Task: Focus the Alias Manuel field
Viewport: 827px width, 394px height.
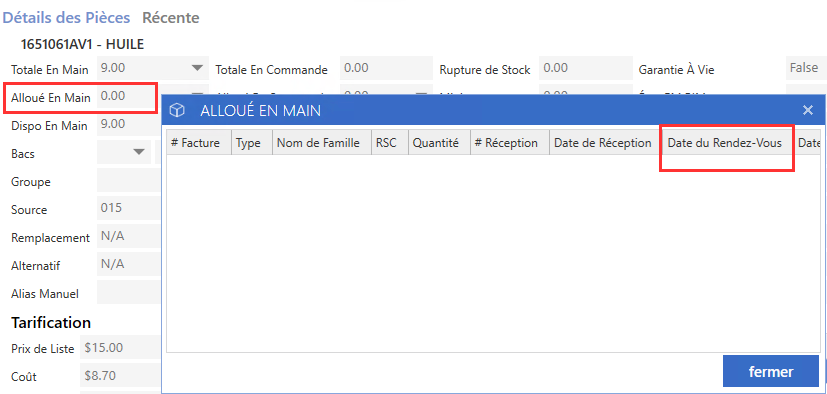Action: click(128, 292)
